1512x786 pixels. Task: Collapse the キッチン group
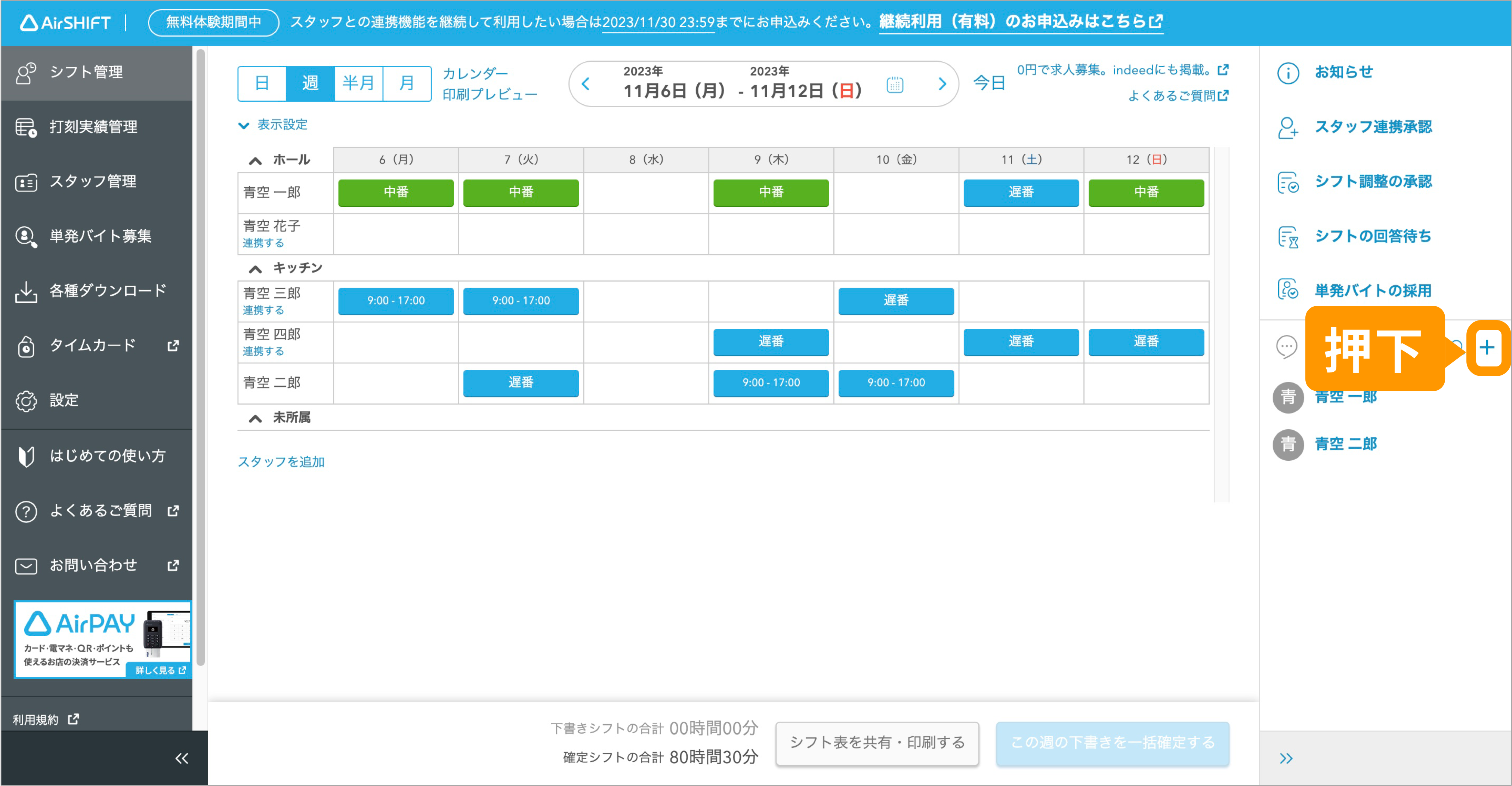(x=255, y=269)
